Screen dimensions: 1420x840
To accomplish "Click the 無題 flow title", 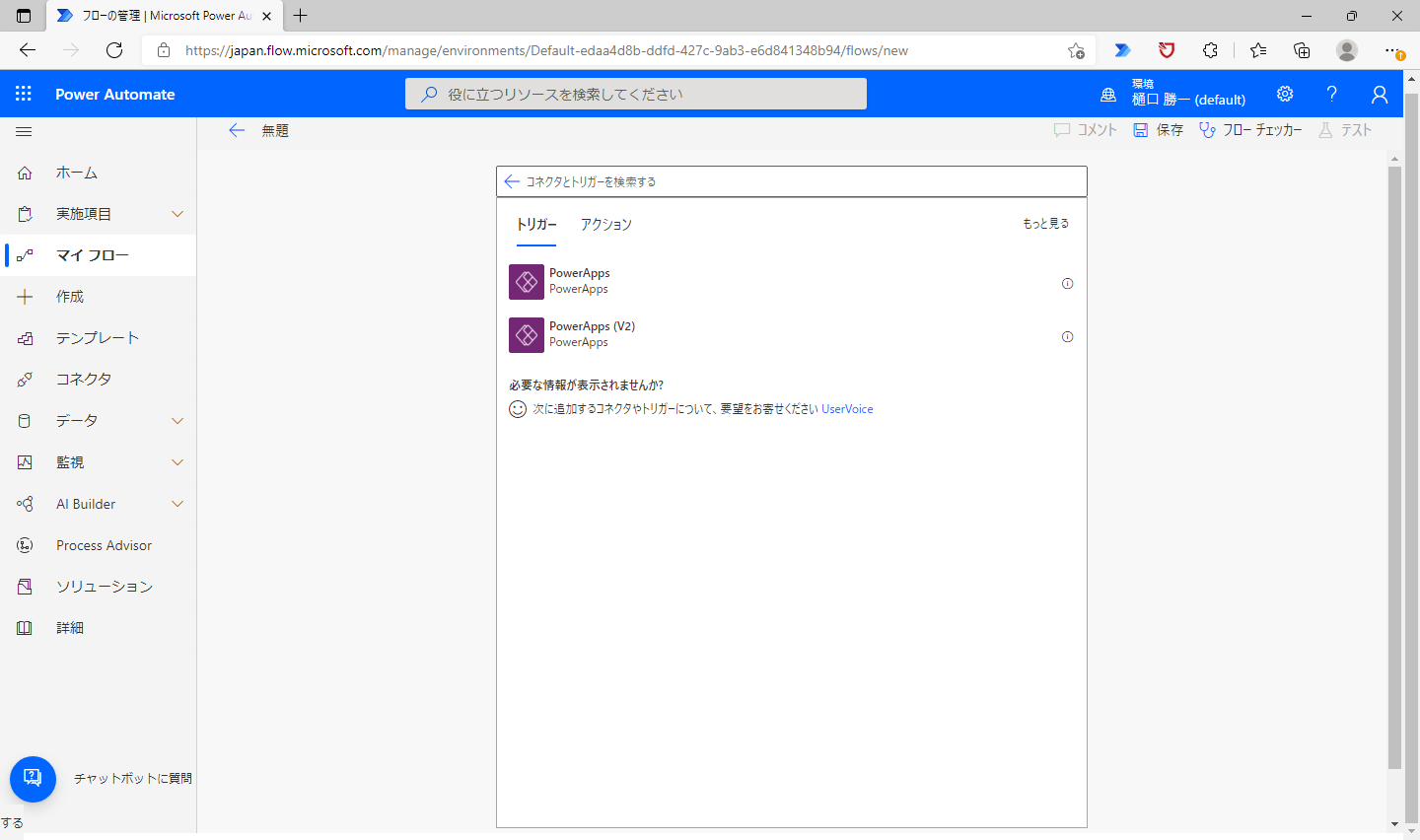I will tap(275, 130).
